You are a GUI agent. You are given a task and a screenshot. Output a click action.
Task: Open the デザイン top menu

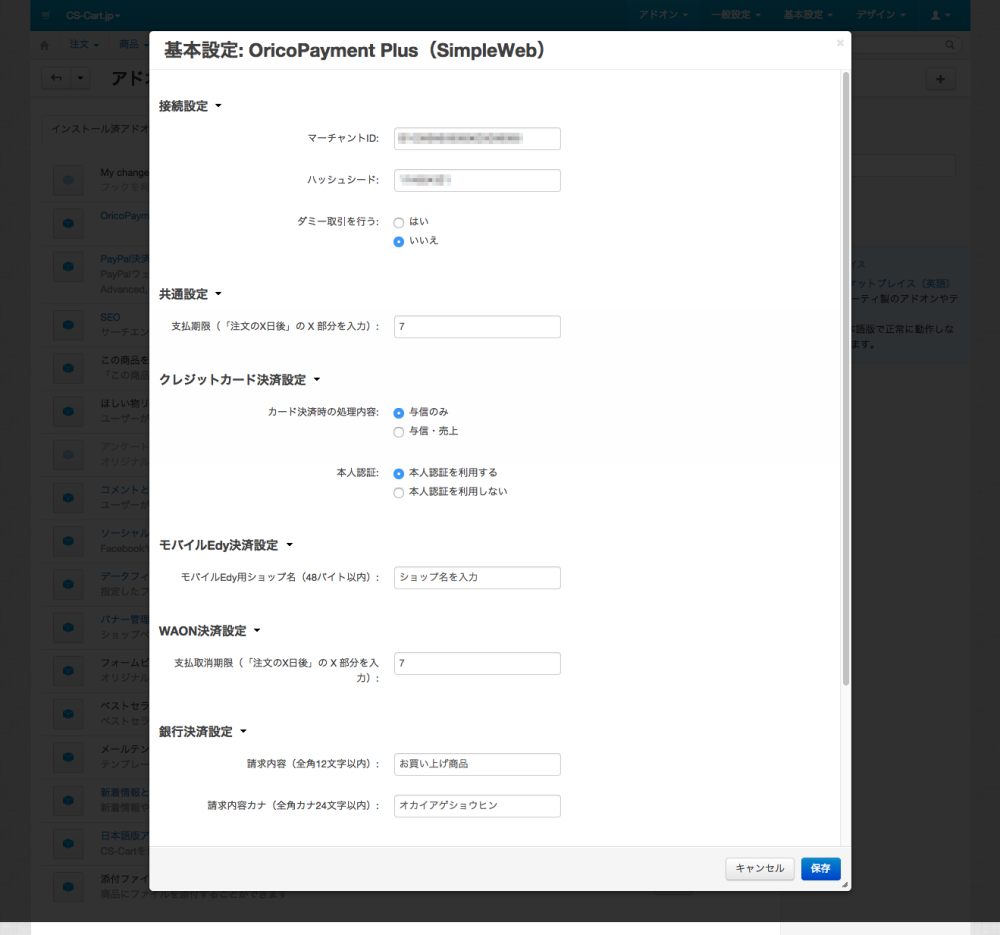point(881,15)
